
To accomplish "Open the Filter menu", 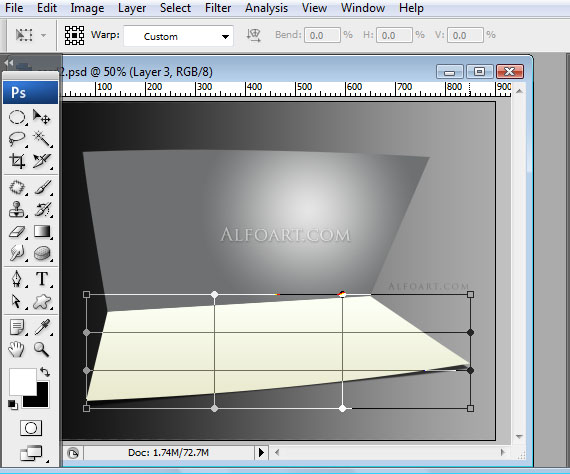I will tap(218, 8).
